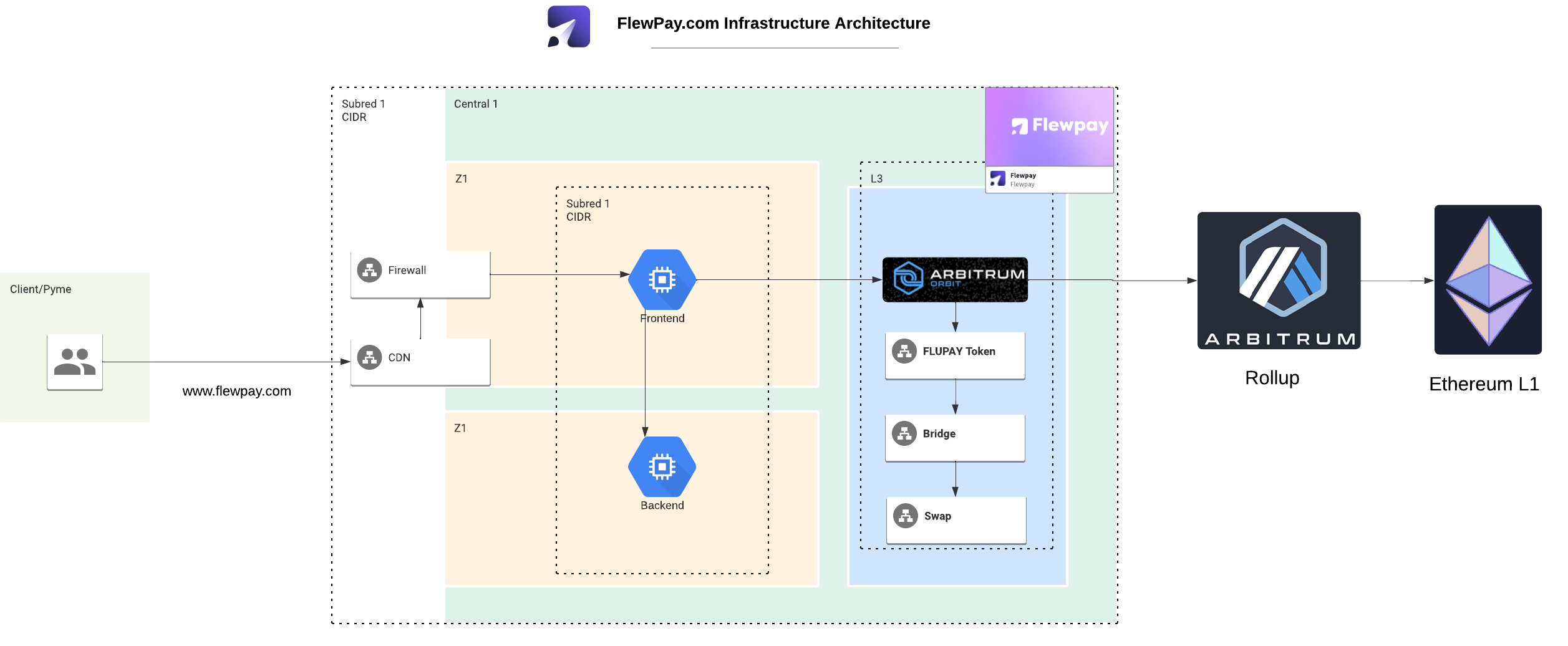The width and height of the screenshot is (1568, 646).
Task: Click the "Ethereum L1" caption
Action: pyautogui.click(x=1484, y=383)
